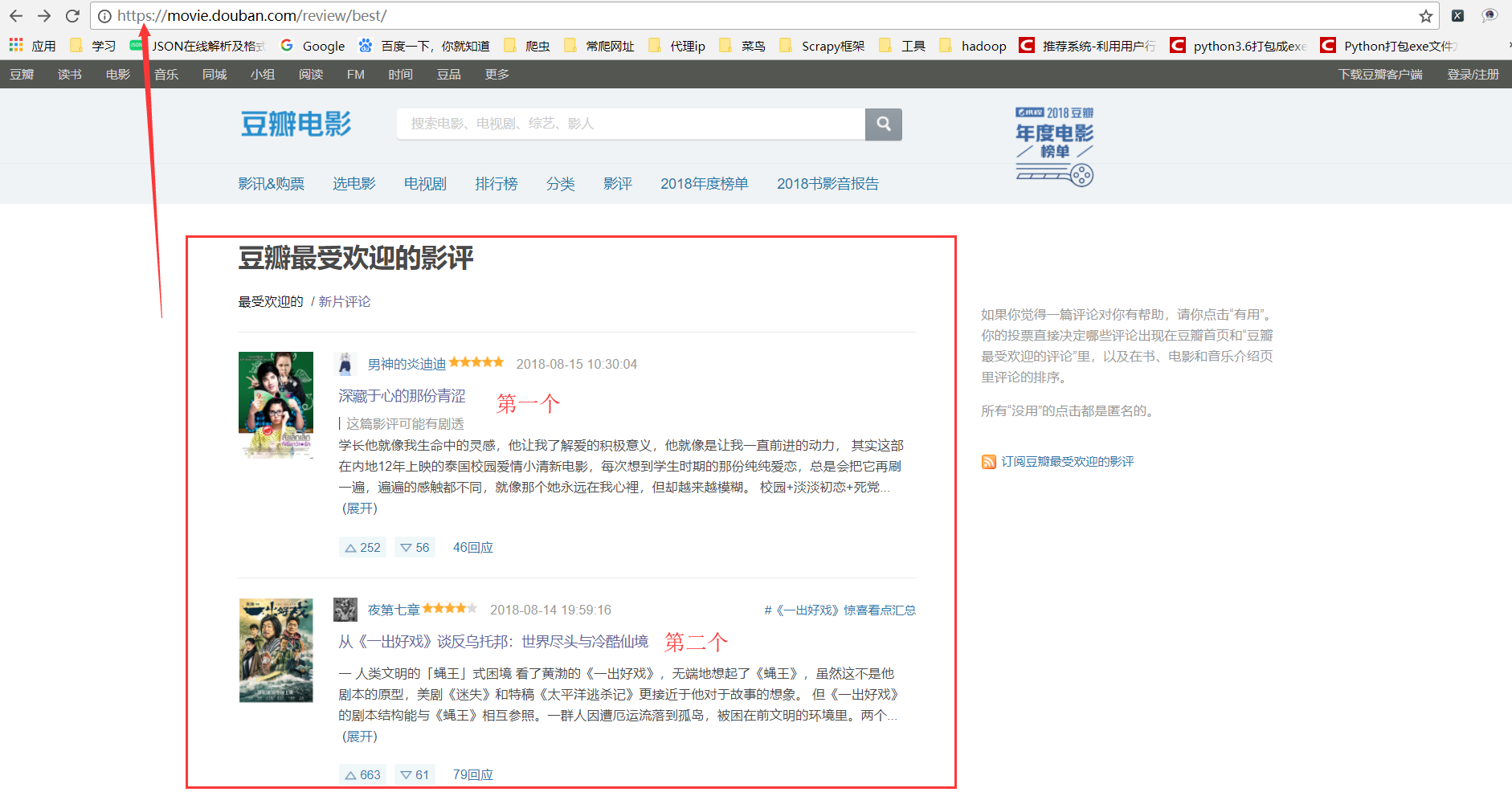
Task: Expand first review with (展开)
Action: [359, 508]
